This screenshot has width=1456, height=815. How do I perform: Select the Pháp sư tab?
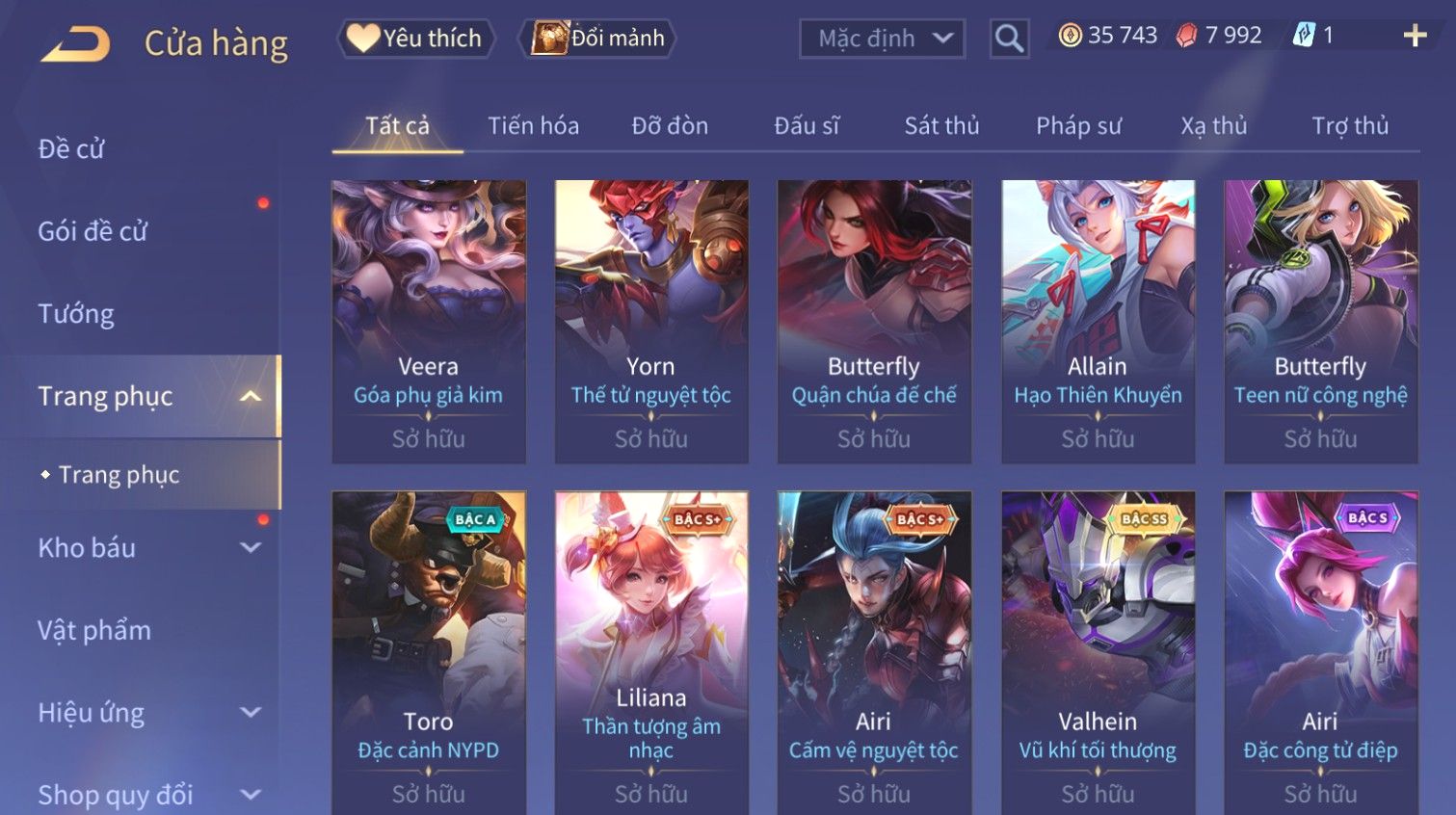(1078, 125)
